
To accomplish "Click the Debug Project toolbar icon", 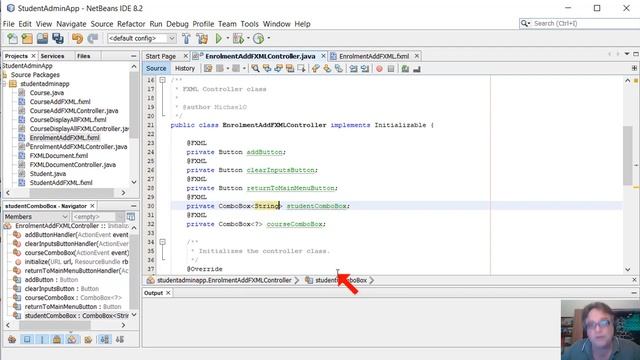I will (x=238, y=38).
